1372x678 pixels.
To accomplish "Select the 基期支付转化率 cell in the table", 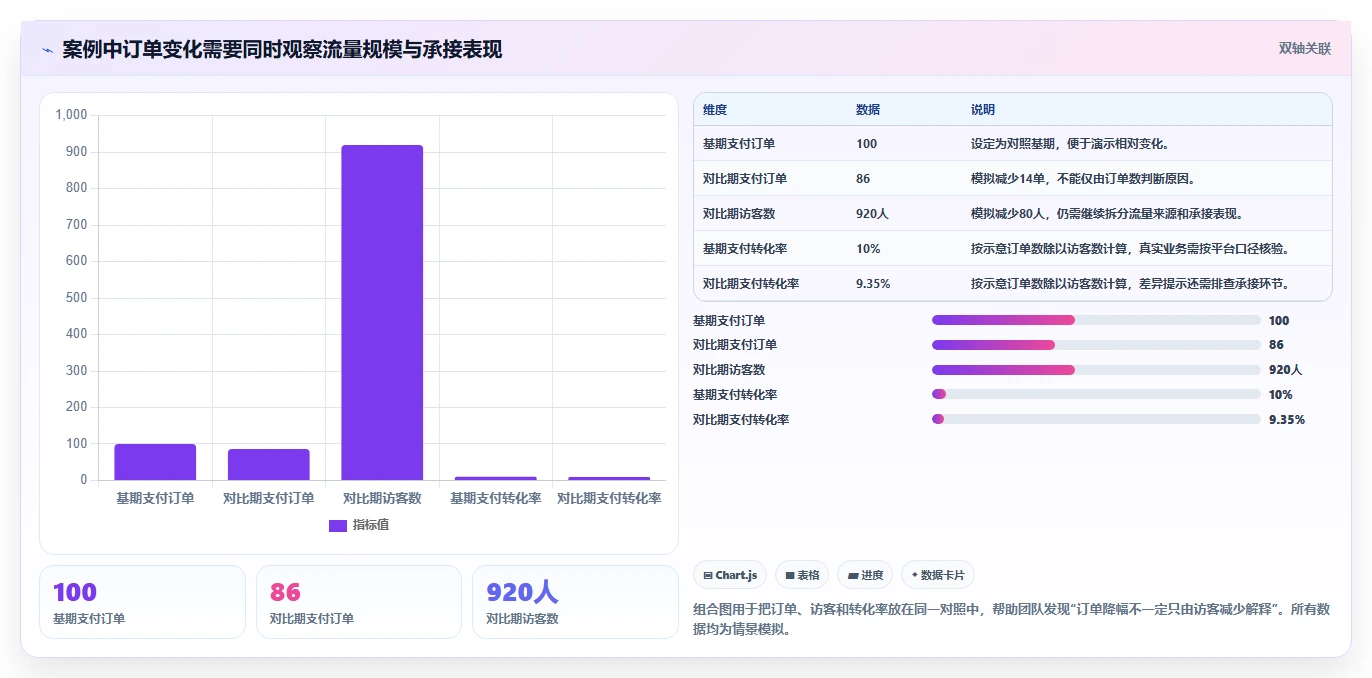I will point(745,249).
